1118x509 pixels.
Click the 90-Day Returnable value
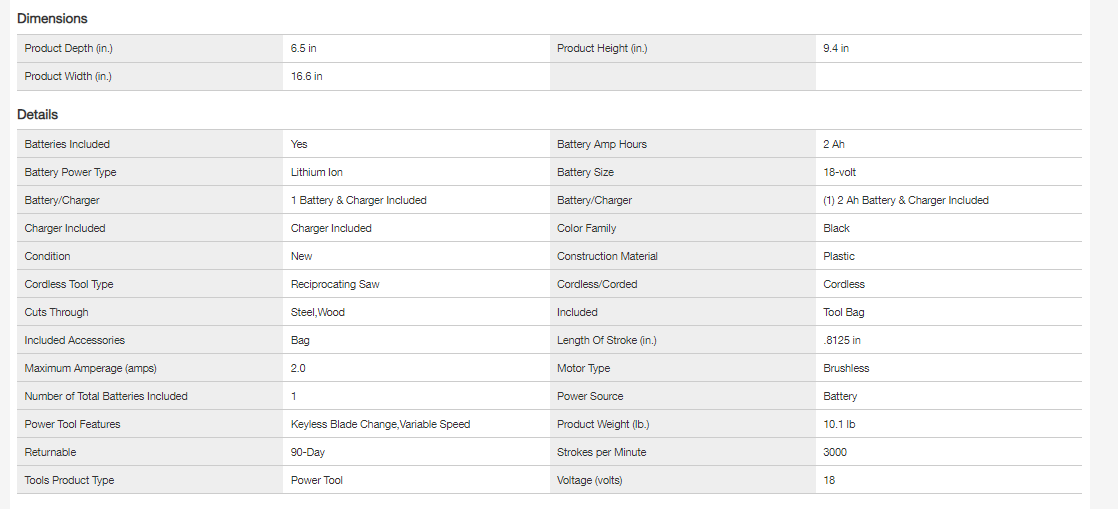307,452
